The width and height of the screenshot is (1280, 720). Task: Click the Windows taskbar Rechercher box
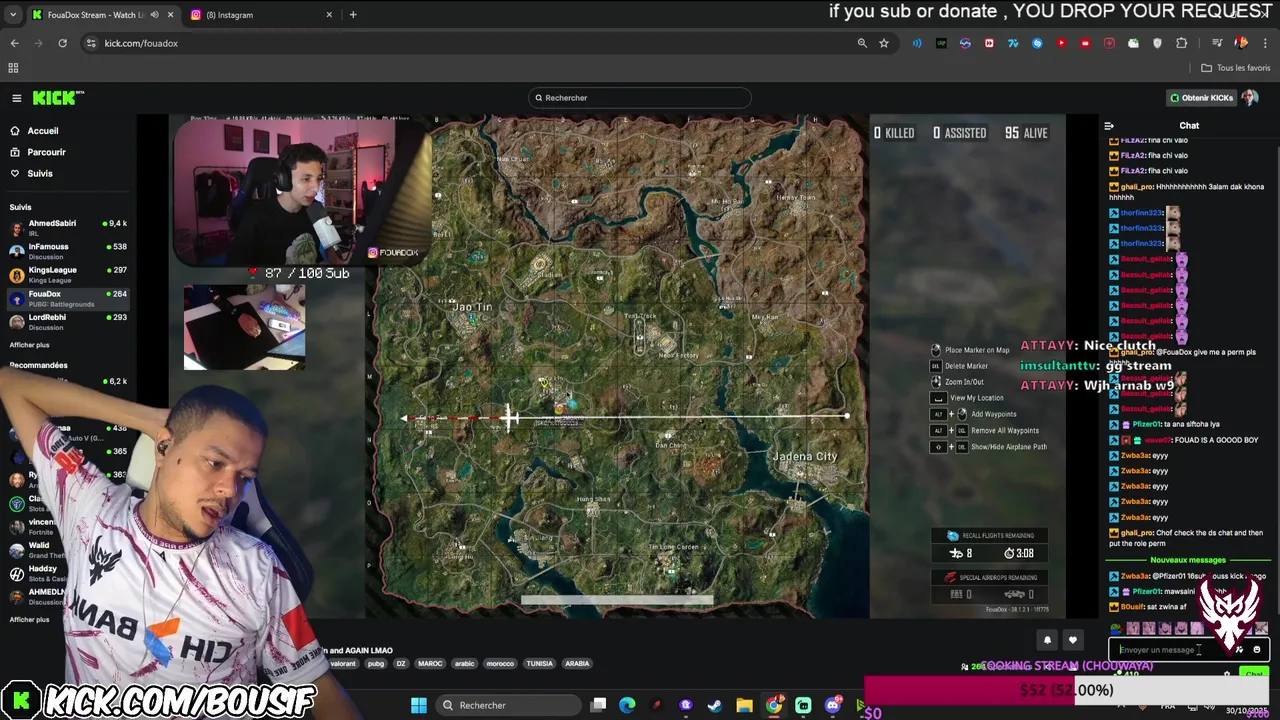click(x=509, y=705)
